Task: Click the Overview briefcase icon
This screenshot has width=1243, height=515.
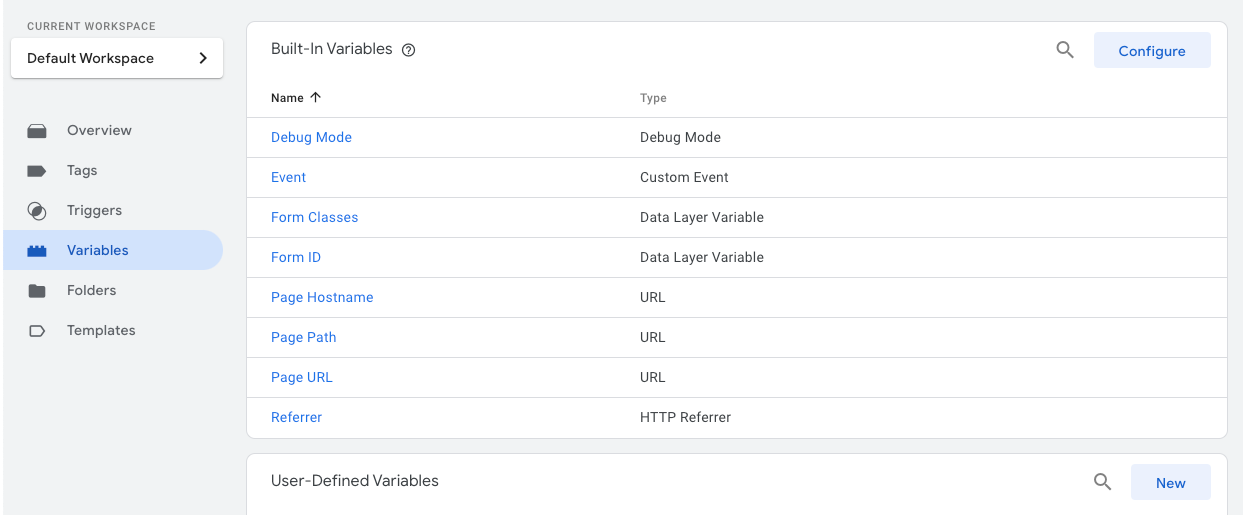Action: pos(37,131)
